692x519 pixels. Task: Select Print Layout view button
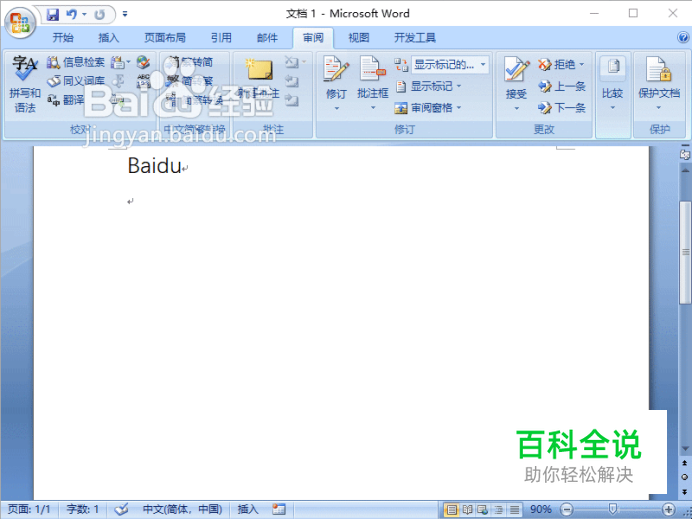451,510
